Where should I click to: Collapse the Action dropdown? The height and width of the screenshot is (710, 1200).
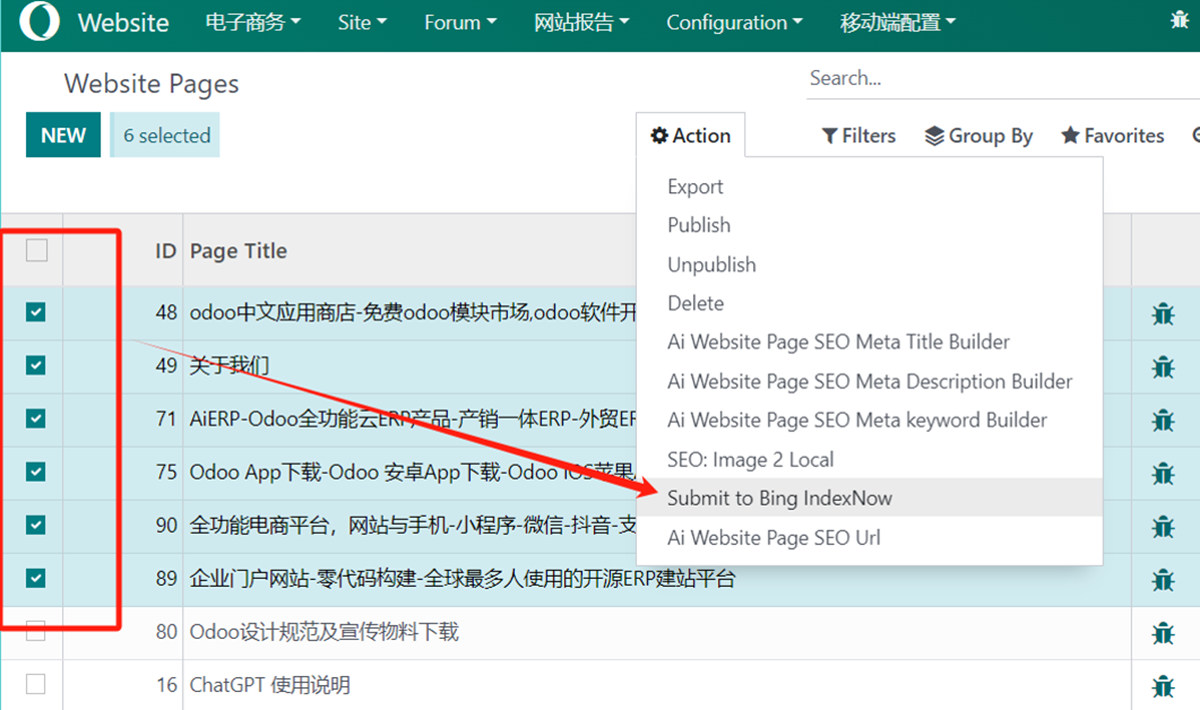tap(690, 135)
